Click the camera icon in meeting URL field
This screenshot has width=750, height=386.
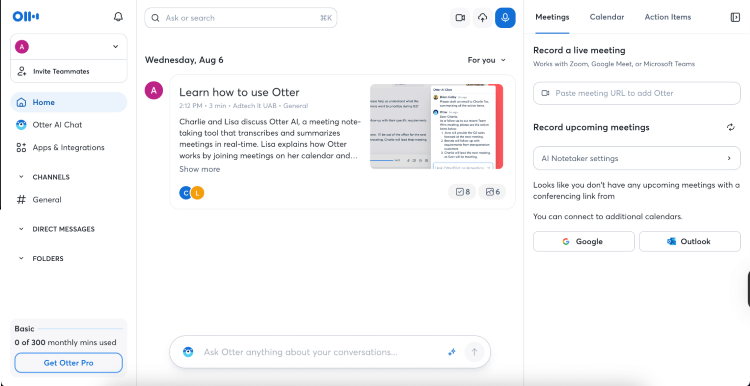tap(545, 93)
